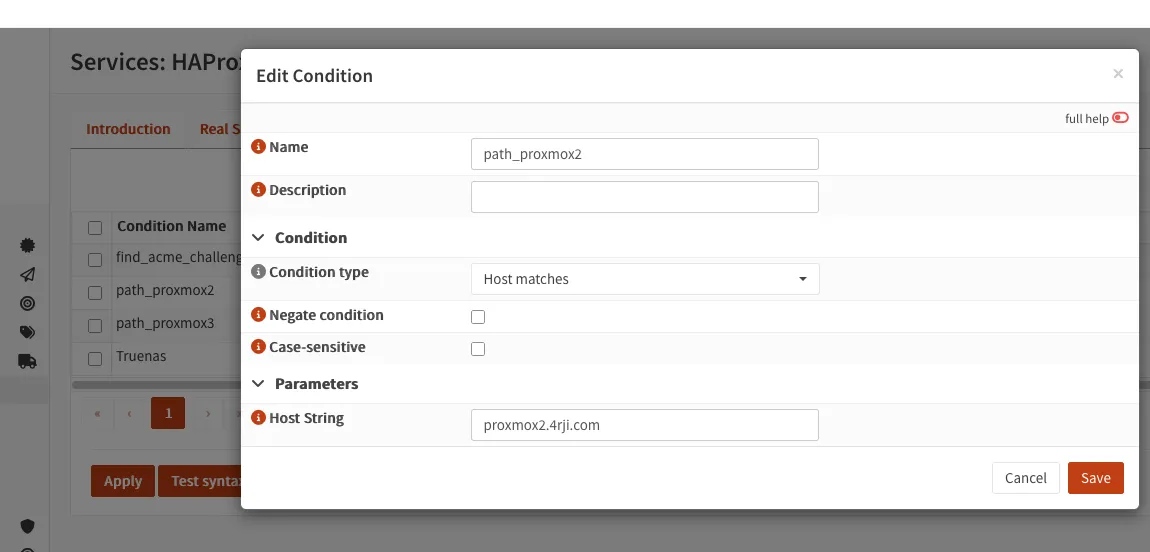Save the edited condition

(1095, 478)
